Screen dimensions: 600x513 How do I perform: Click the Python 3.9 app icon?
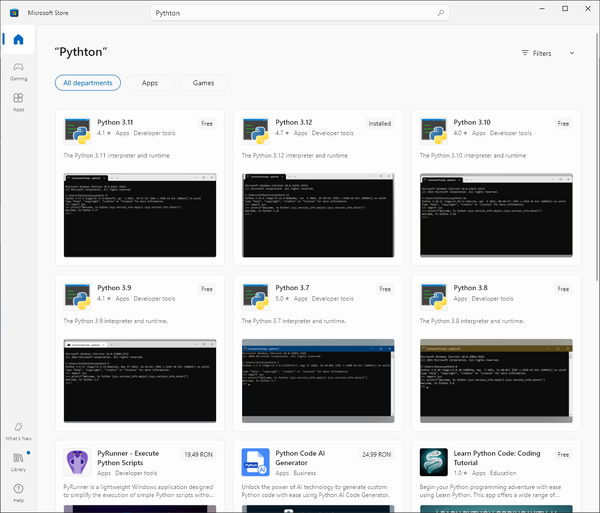(77, 296)
